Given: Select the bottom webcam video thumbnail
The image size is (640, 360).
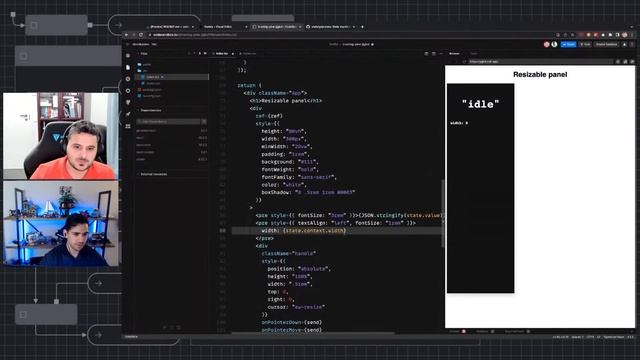Looking at the screenshot, I should pyautogui.click(x=61, y=224).
